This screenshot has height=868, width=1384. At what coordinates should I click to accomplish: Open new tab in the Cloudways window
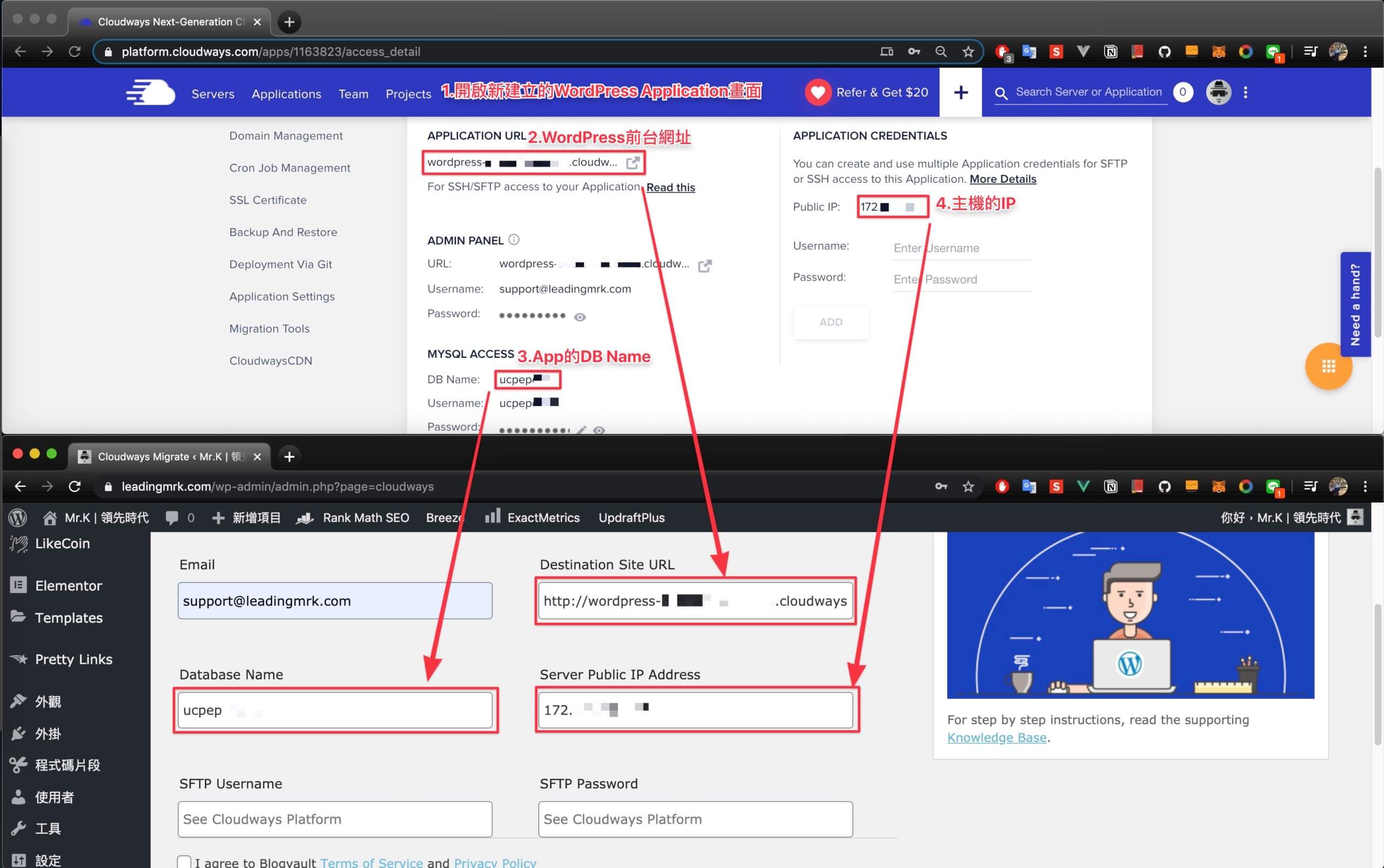click(x=289, y=22)
